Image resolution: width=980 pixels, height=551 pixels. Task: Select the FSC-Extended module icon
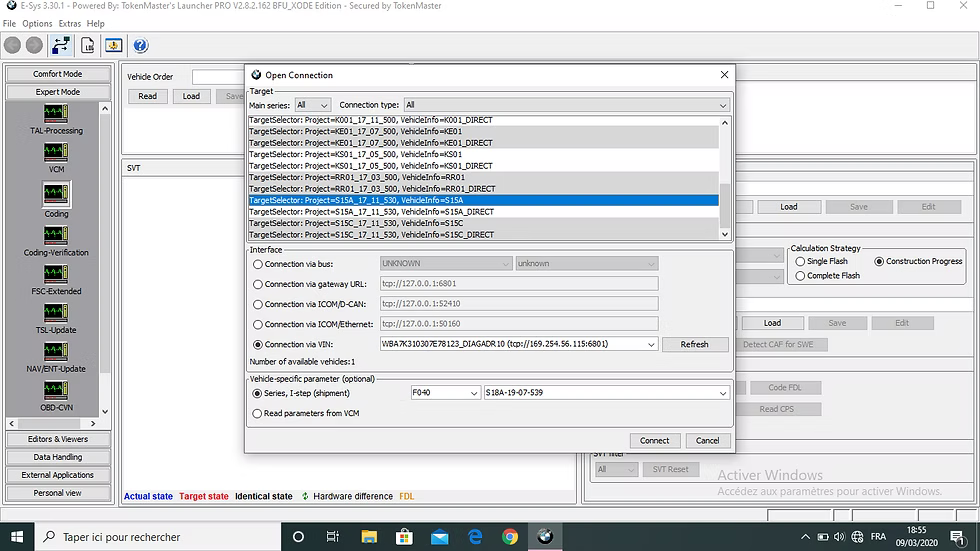(x=56, y=274)
